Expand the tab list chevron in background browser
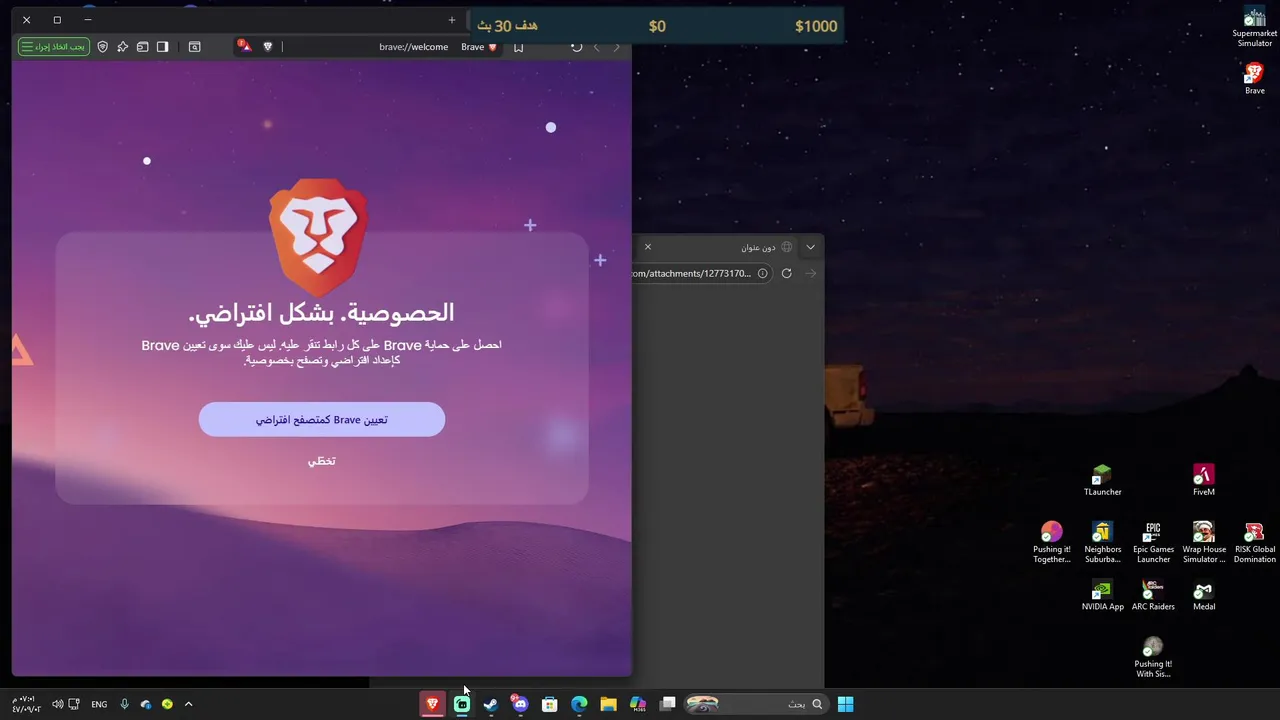The width and height of the screenshot is (1280, 720). click(x=810, y=247)
